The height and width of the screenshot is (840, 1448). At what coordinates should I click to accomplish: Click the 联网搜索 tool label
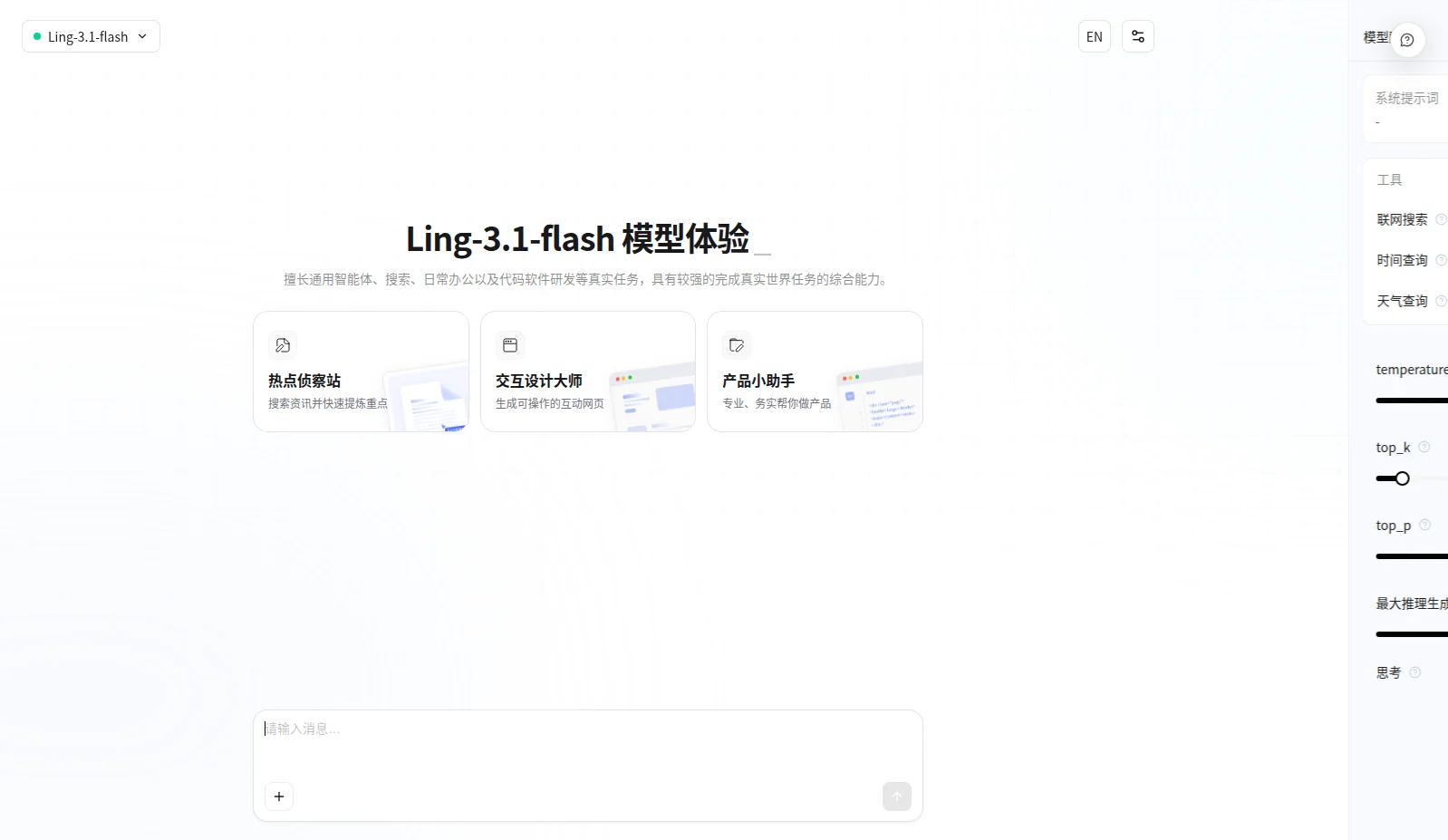pyautogui.click(x=1402, y=219)
